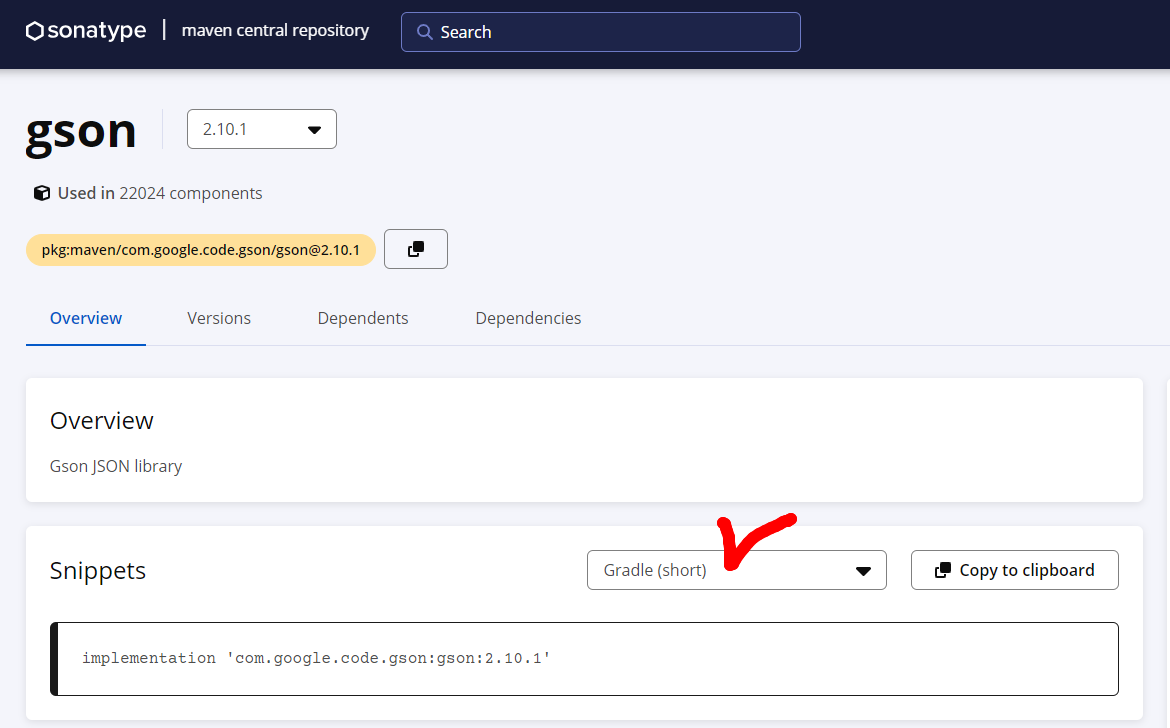Click the magnifier icon in the search box
1170x728 pixels.
(x=425, y=32)
